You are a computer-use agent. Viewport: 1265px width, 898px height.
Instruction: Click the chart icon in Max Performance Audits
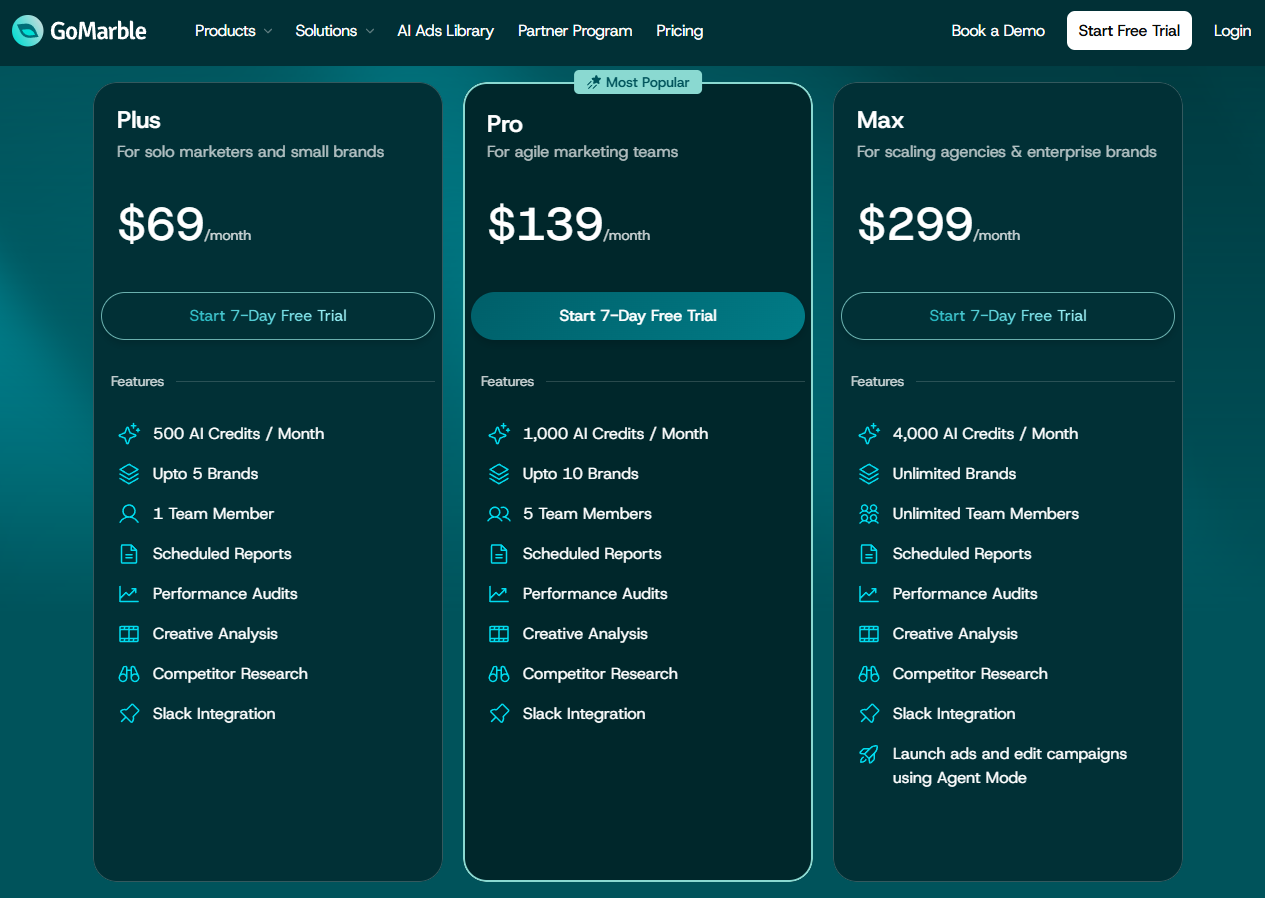[x=869, y=594]
